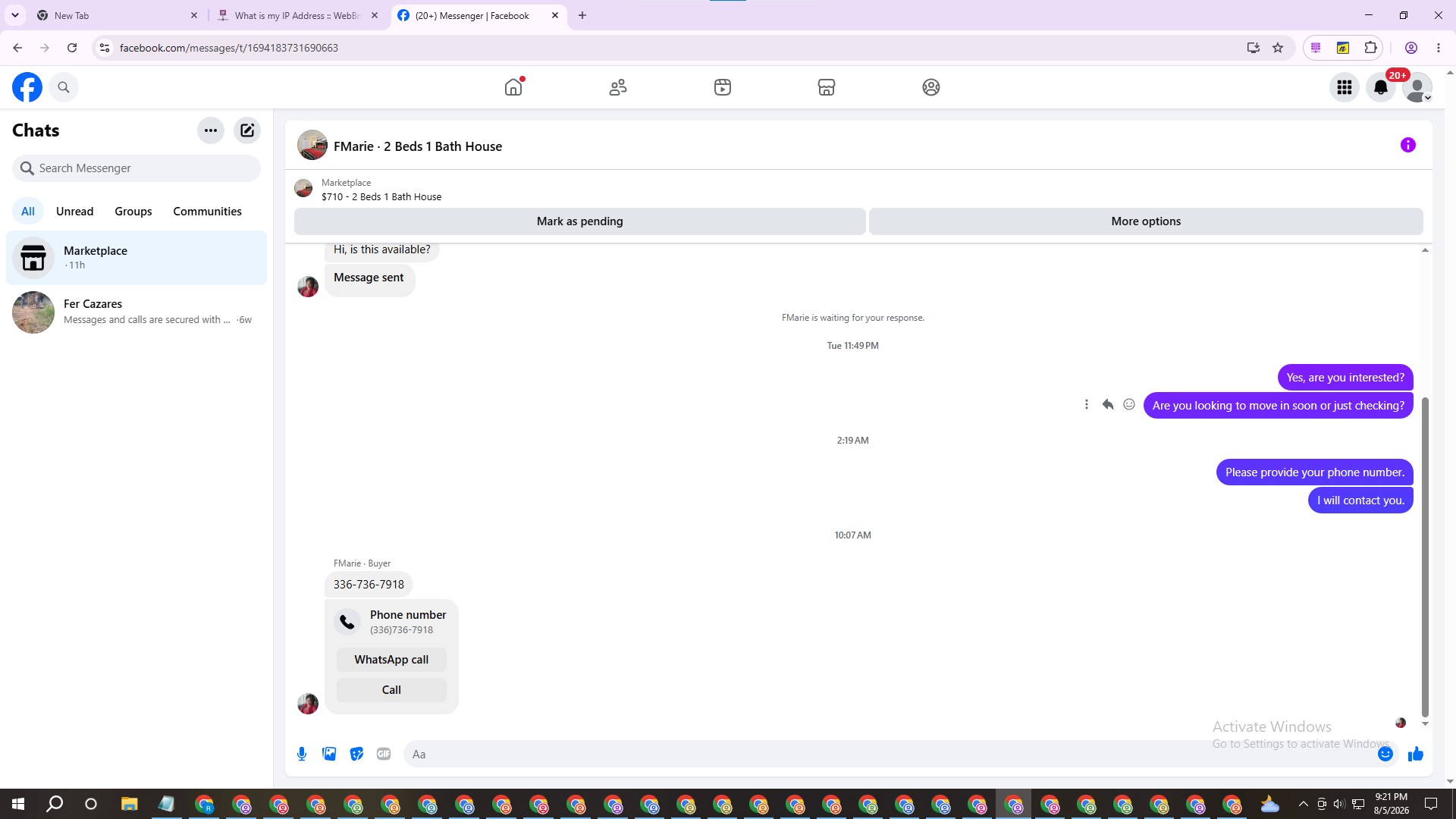Click the FMarie conversation header avatar
The width and height of the screenshot is (1456, 819).
pyautogui.click(x=312, y=145)
